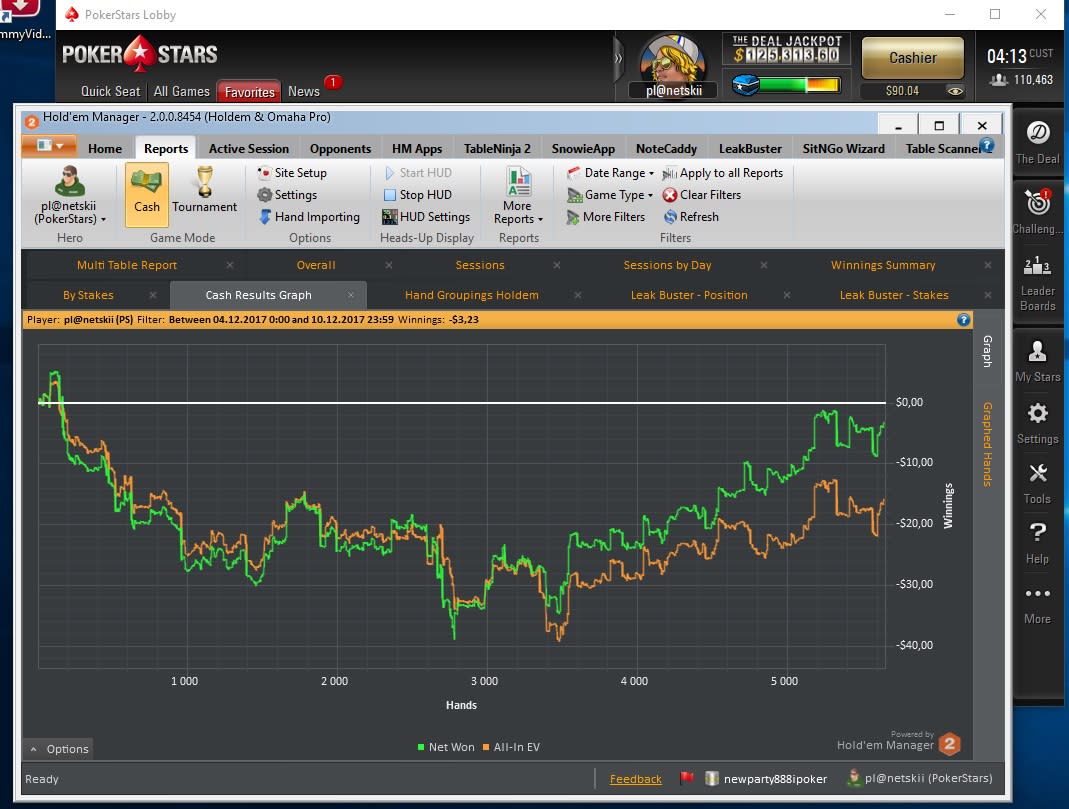Select the Cash game mode icon
The height and width of the screenshot is (809, 1069).
click(x=147, y=194)
